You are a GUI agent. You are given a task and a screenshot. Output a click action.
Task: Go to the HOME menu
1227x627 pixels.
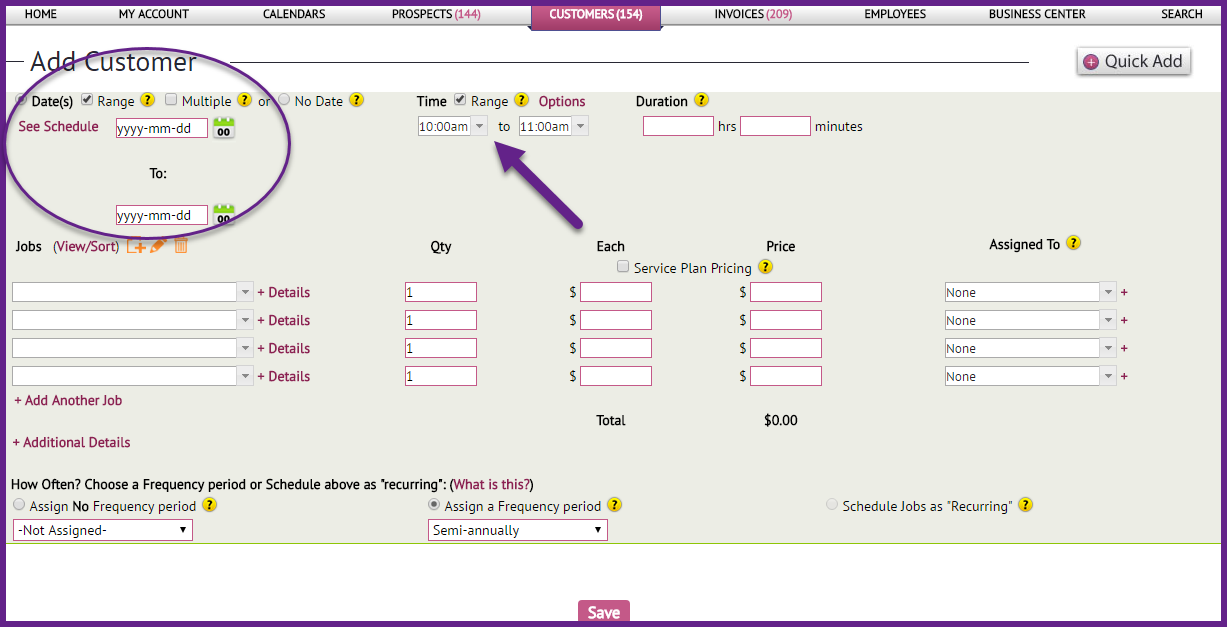[40, 14]
